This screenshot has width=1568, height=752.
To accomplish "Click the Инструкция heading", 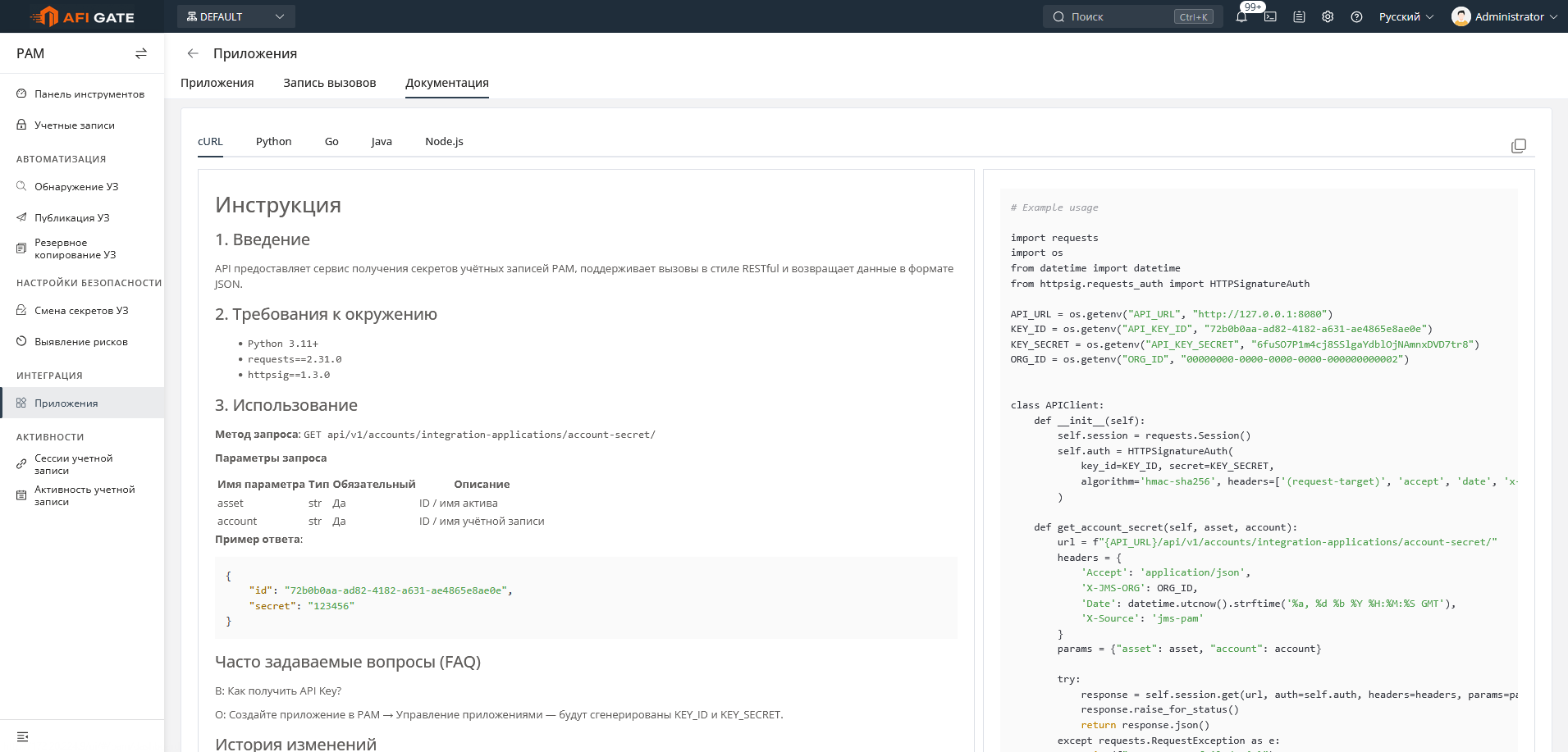I will [x=278, y=205].
